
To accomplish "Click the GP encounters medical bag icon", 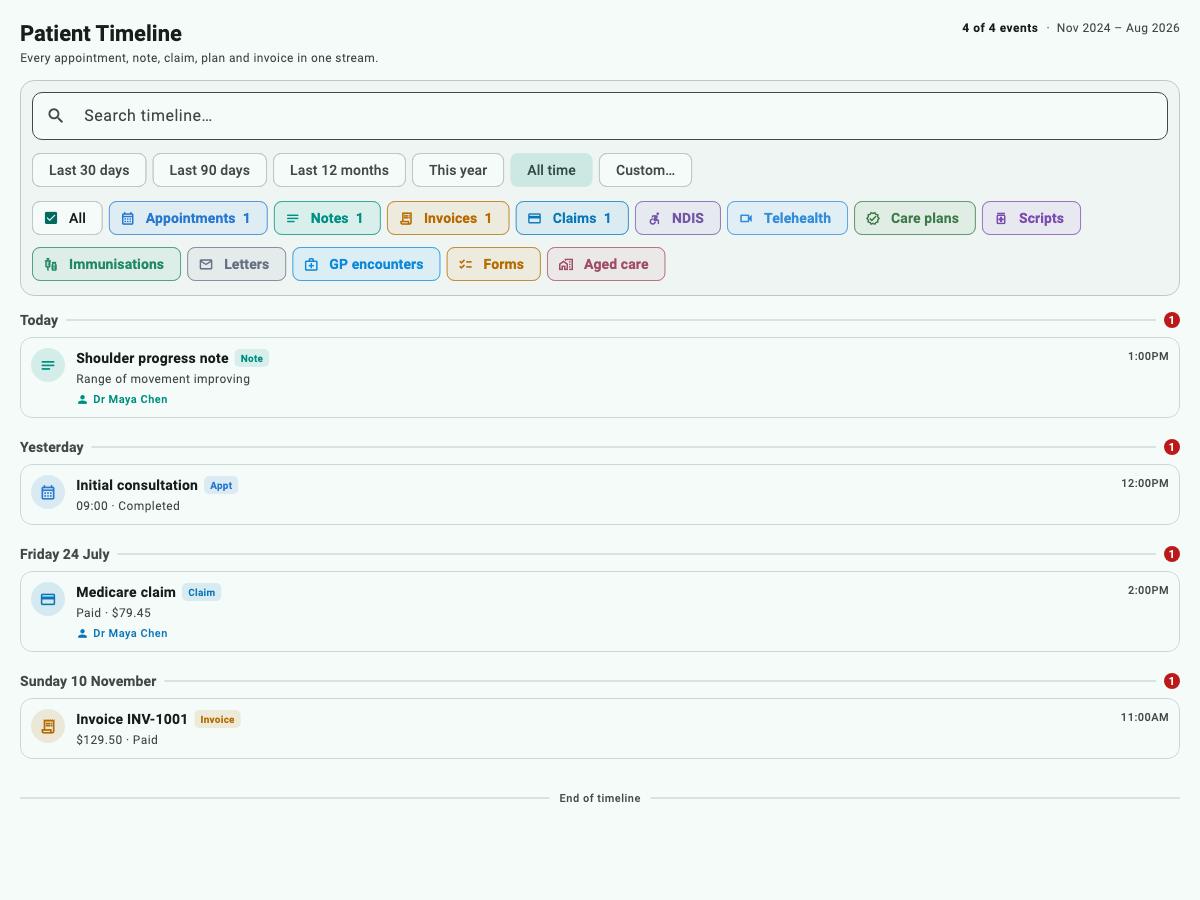I will [x=311, y=264].
